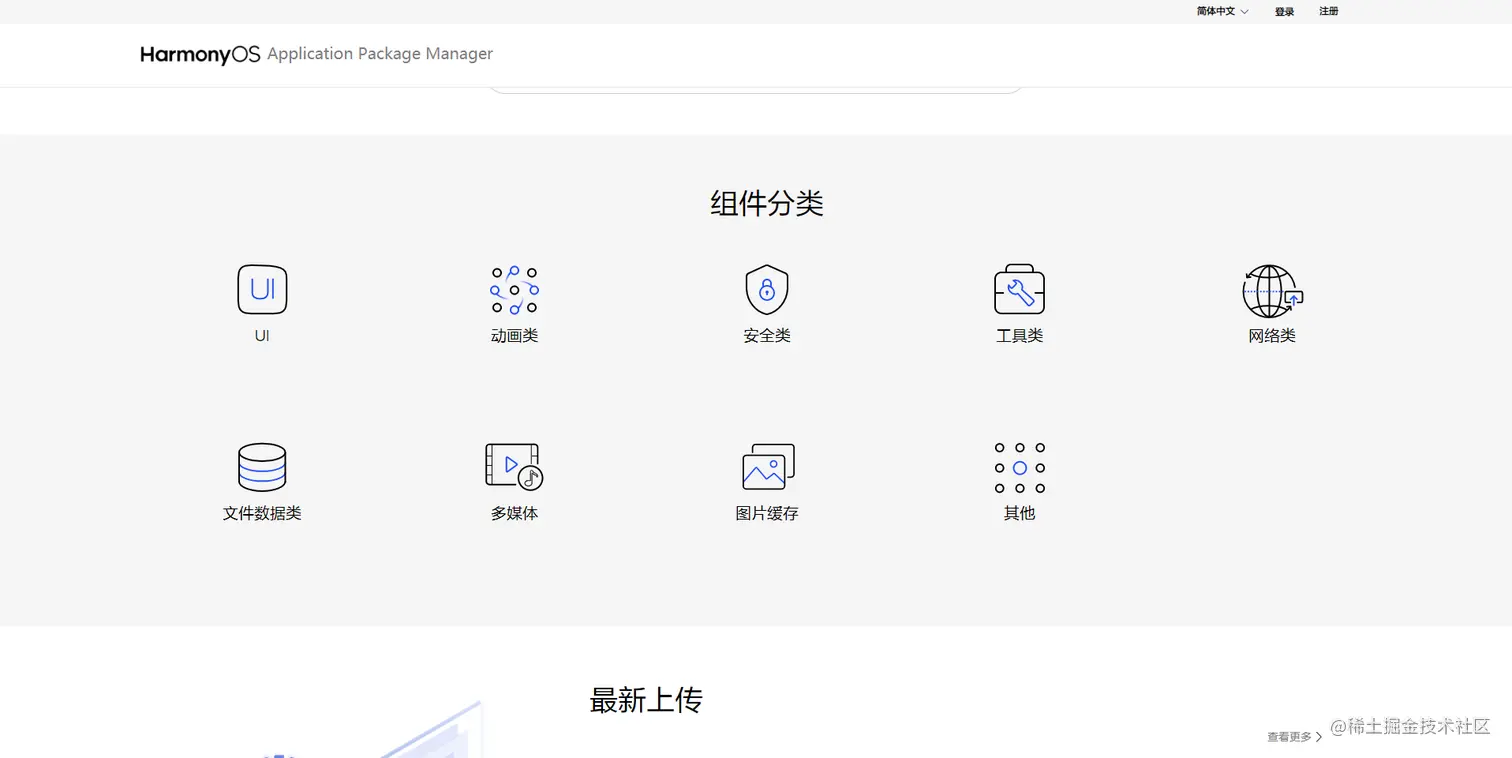This screenshot has width=1512, height=758.
Task: Click the 文件数据类 database icon
Action: coord(261,466)
